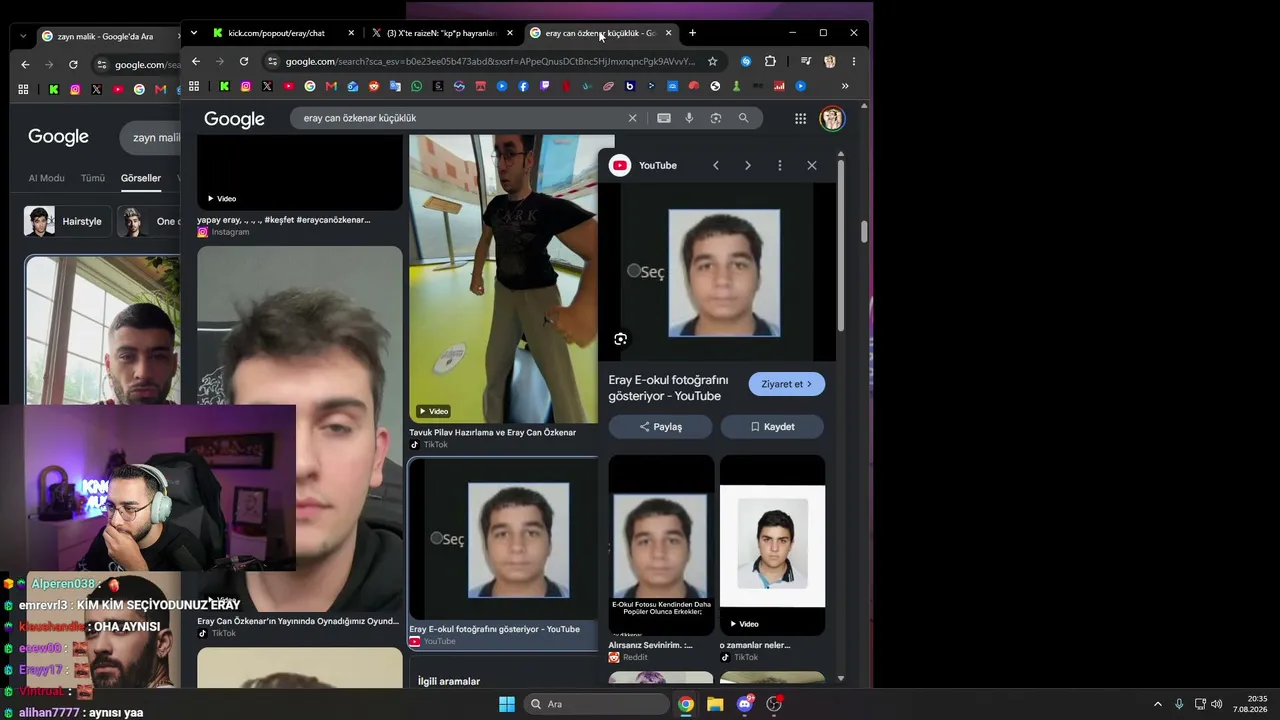The height and width of the screenshot is (720, 1280).
Task: Submit search with the magnifier icon
Action: (743, 118)
